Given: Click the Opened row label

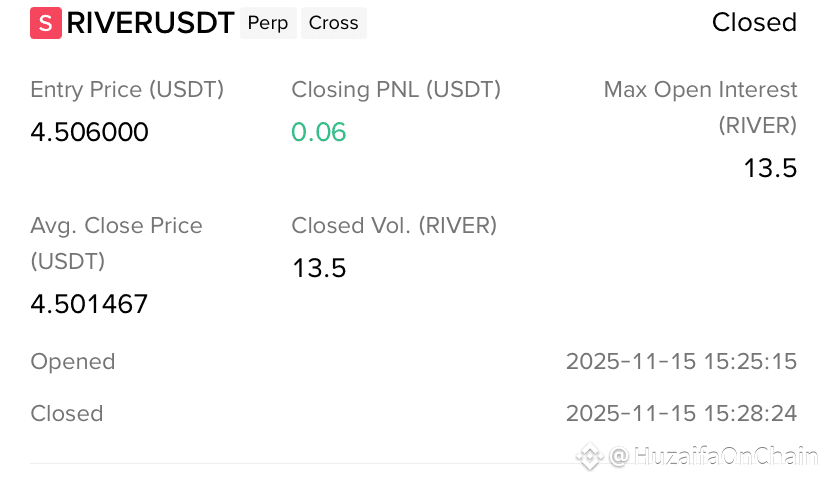Looking at the screenshot, I should (x=73, y=362).
